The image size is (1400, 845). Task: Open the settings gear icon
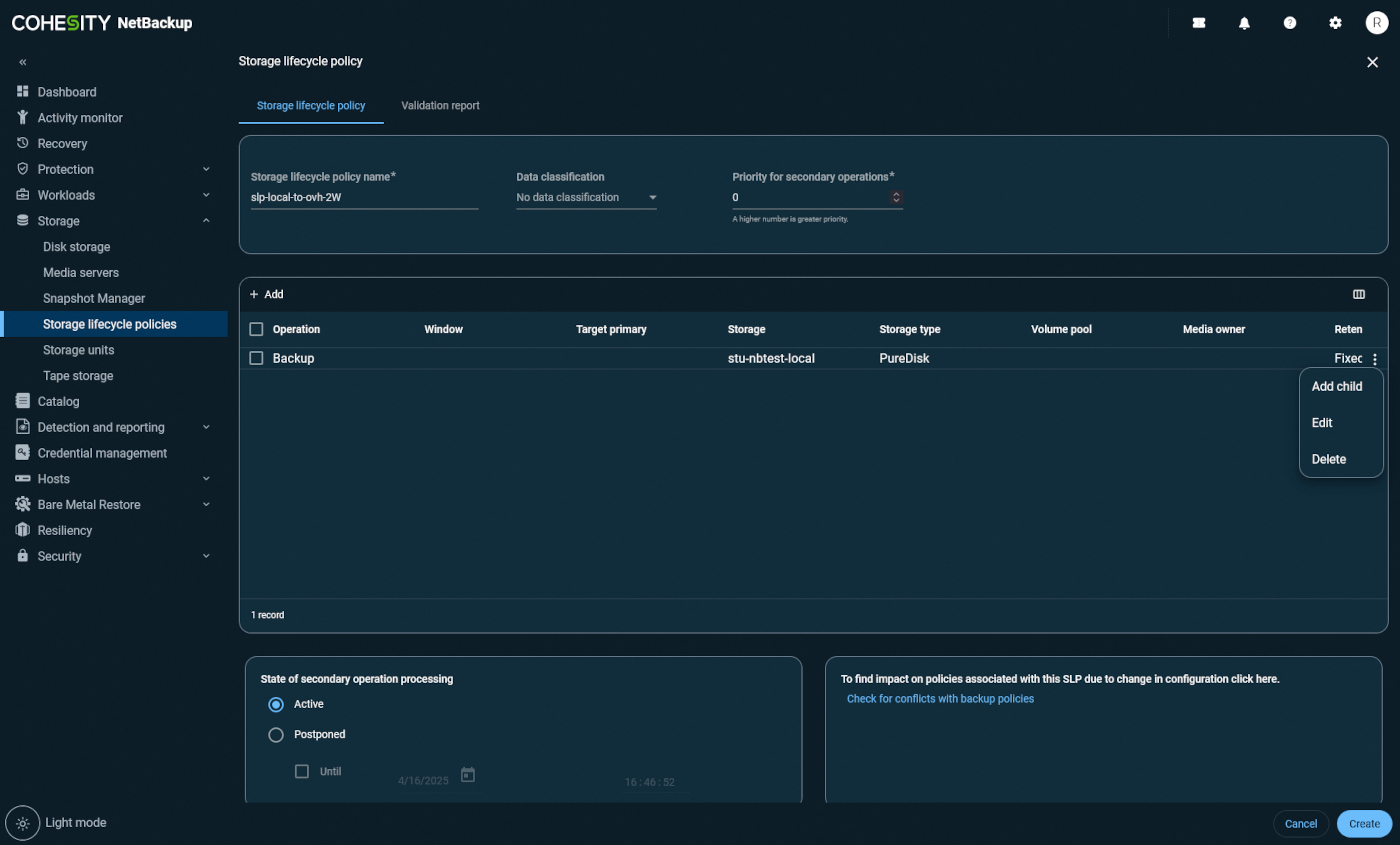[x=1335, y=23]
